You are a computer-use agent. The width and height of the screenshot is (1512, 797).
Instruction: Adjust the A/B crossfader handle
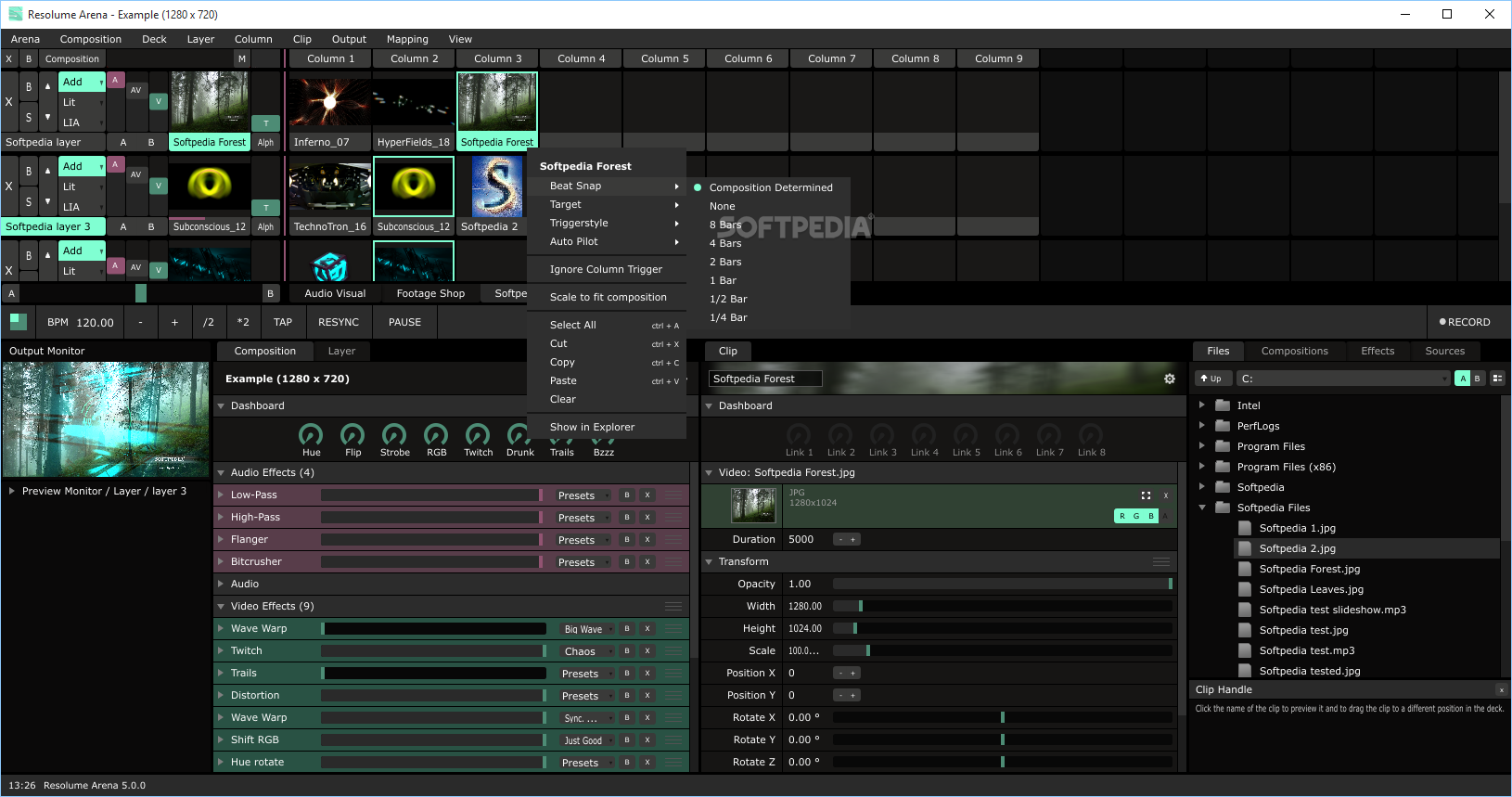(141, 293)
